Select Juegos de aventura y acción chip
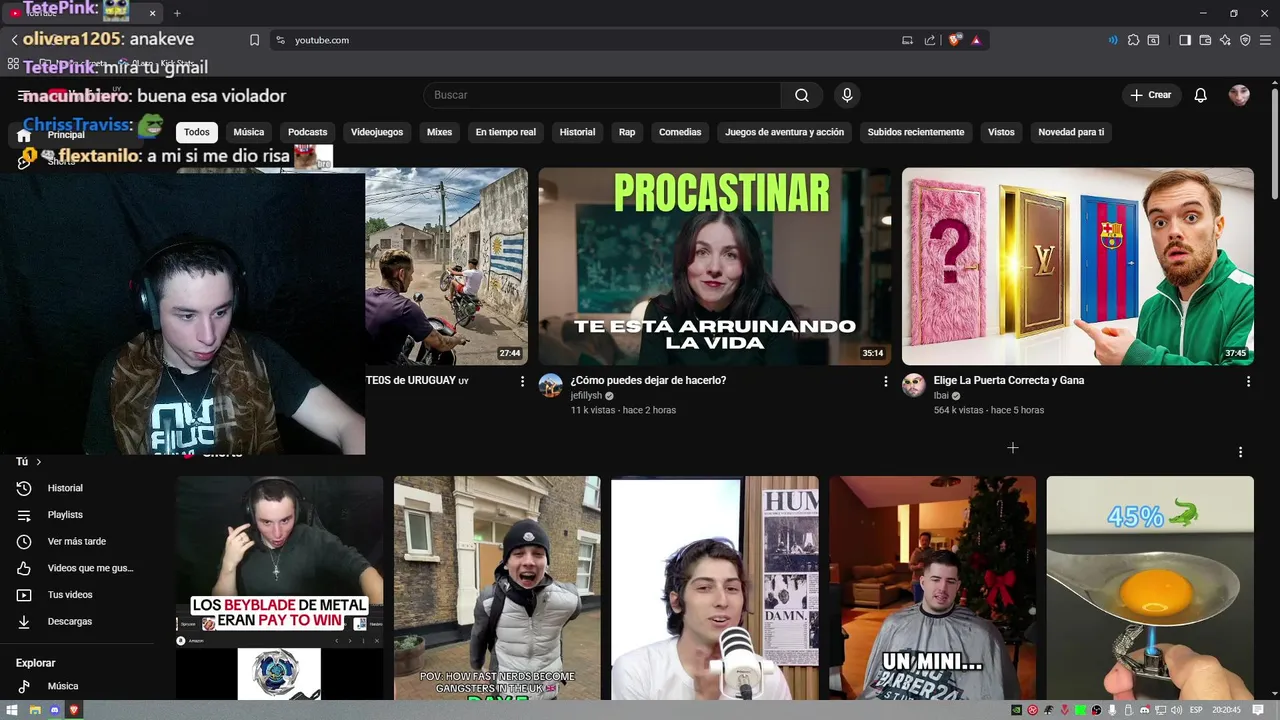The width and height of the screenshot is (1280, 720). click(784, 132)
